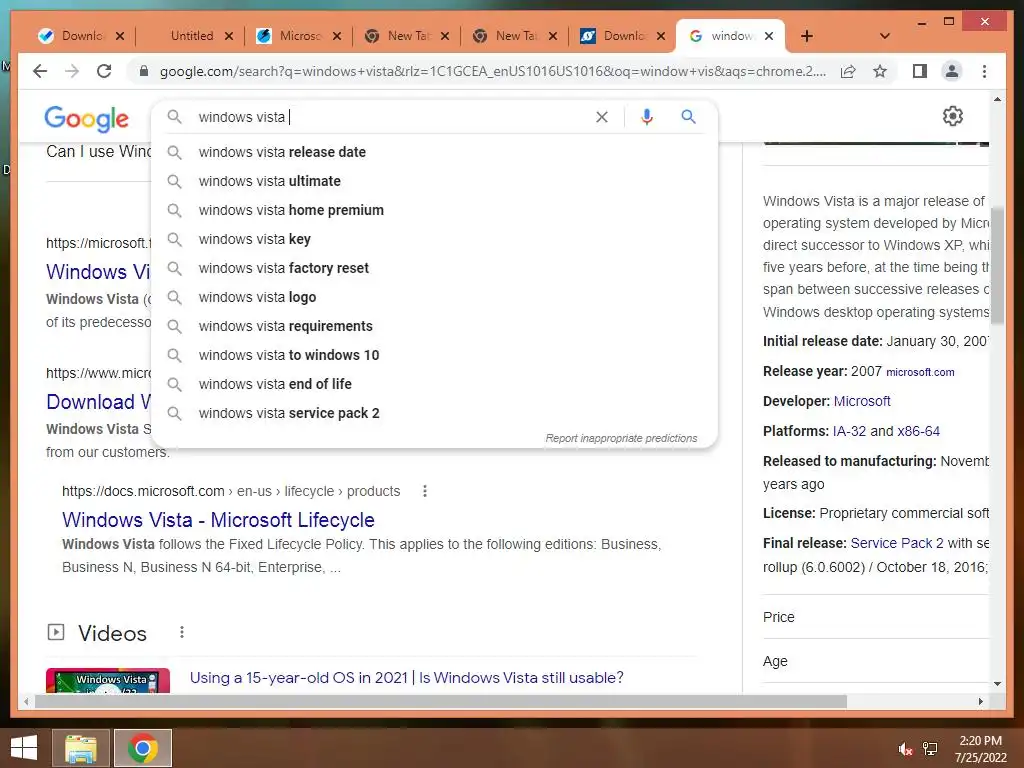Viewport: 1024px width, 768px height.
Task: Click the Windows Vista video thumbnail
Action: pyautogui.click(x=108, y=680)
